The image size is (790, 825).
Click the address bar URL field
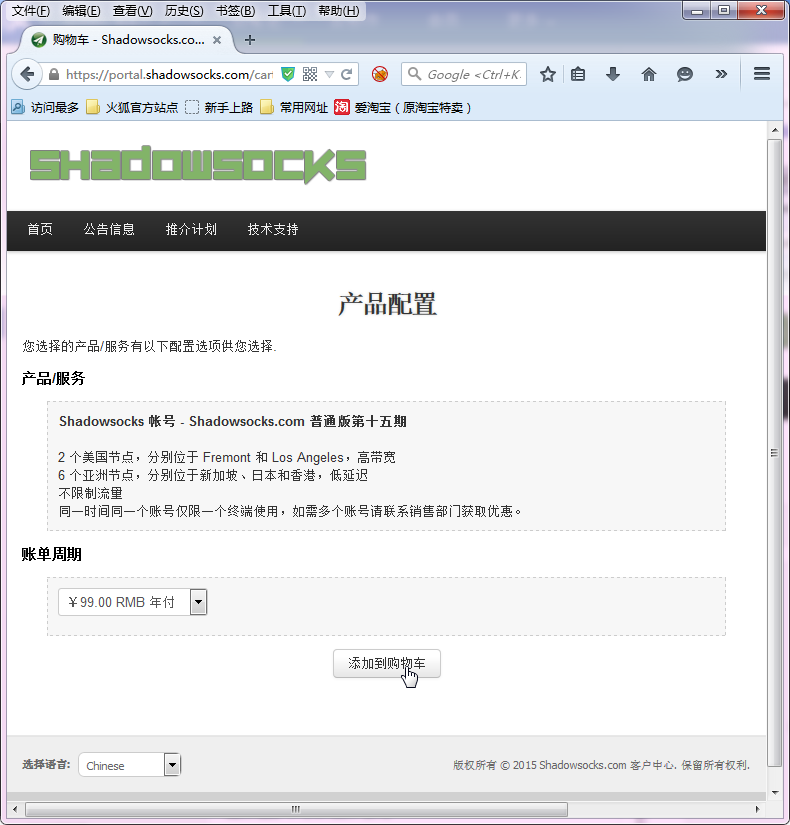click(168, 75)
